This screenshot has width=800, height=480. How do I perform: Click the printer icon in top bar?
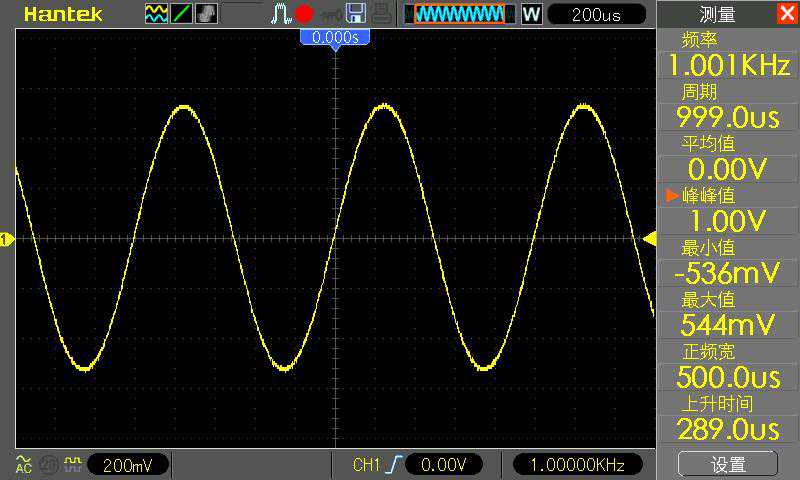(x=382, y=14)
